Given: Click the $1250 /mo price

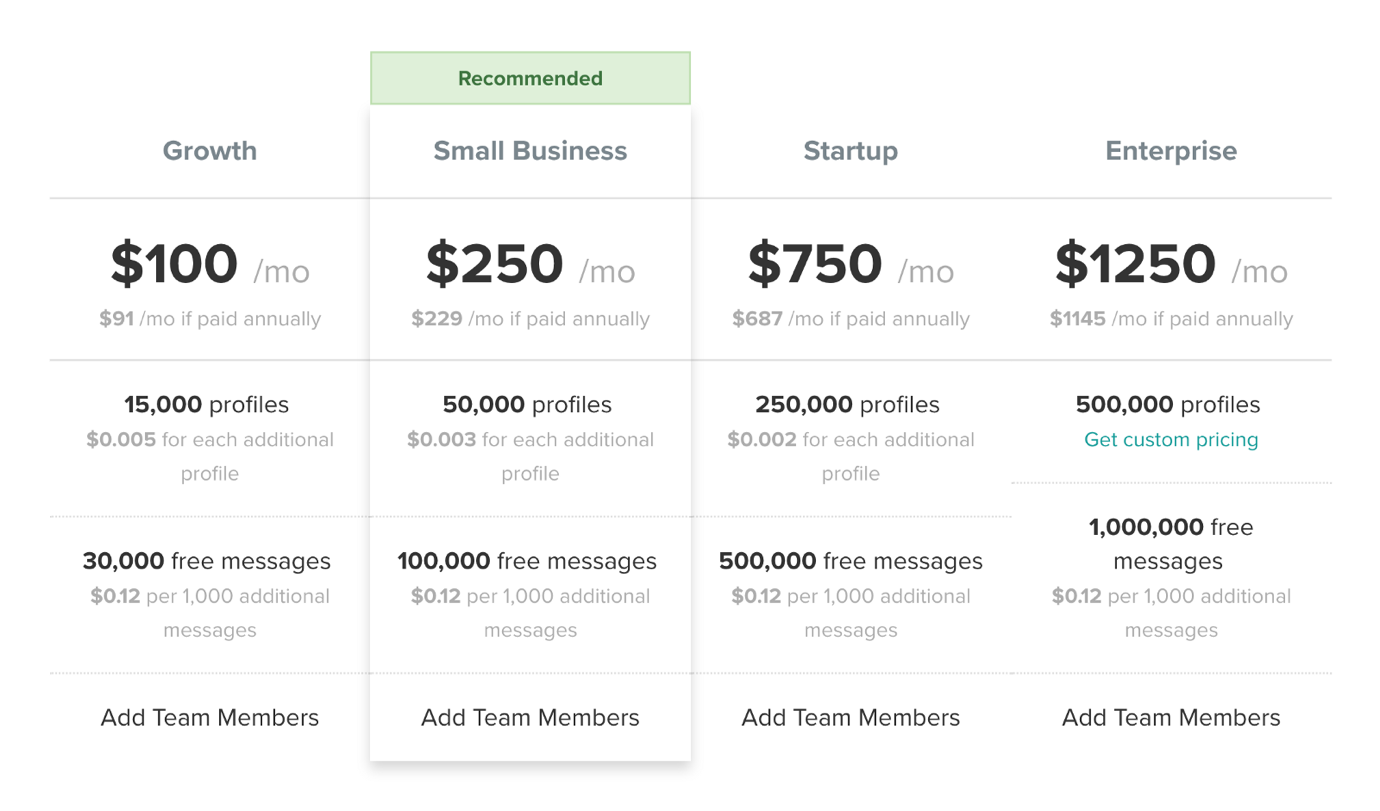Looking at the screenshot, I should click(1170, 265).
